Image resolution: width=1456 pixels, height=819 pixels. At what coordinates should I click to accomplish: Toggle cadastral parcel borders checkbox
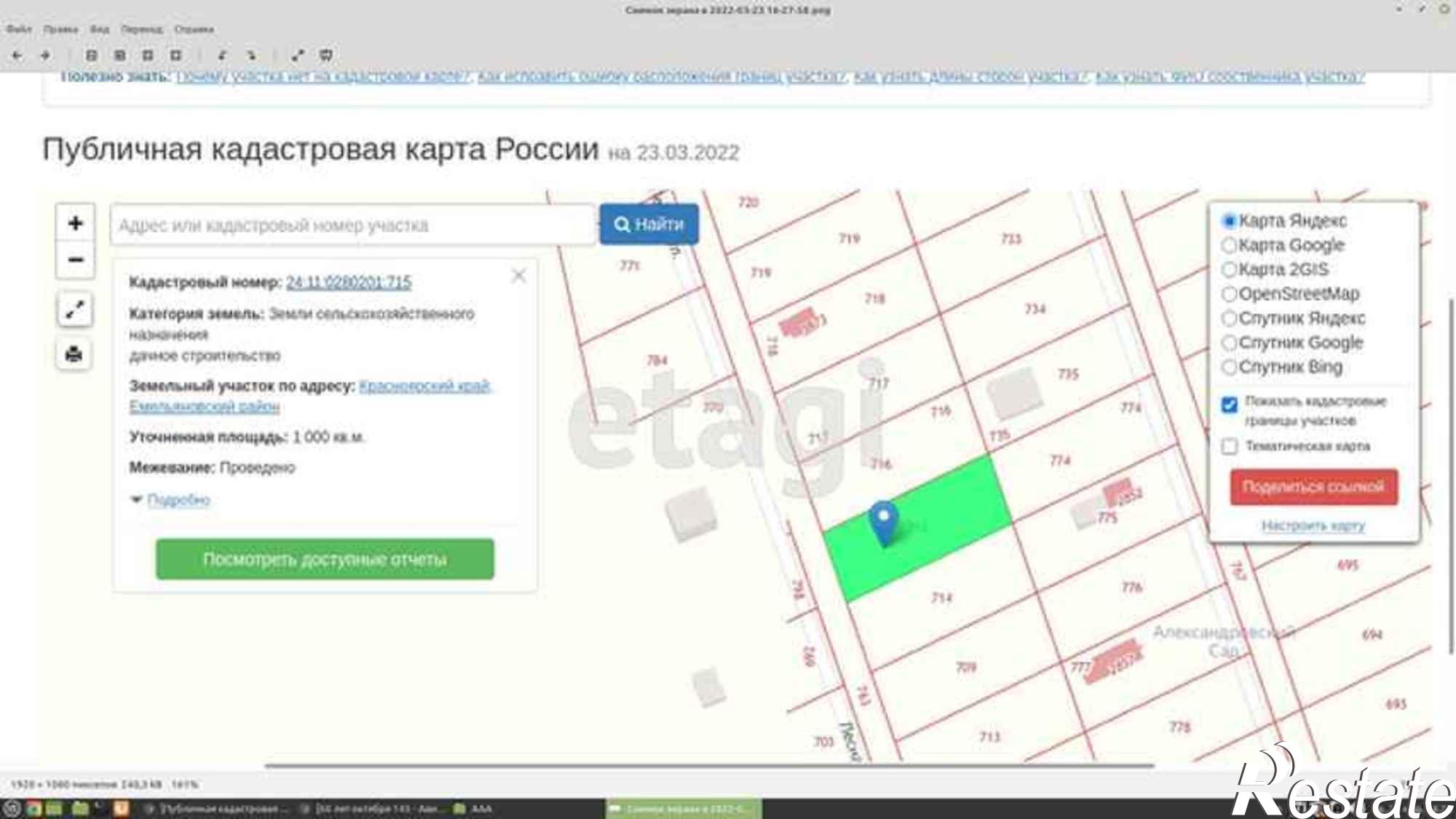tap(1229, 405)
